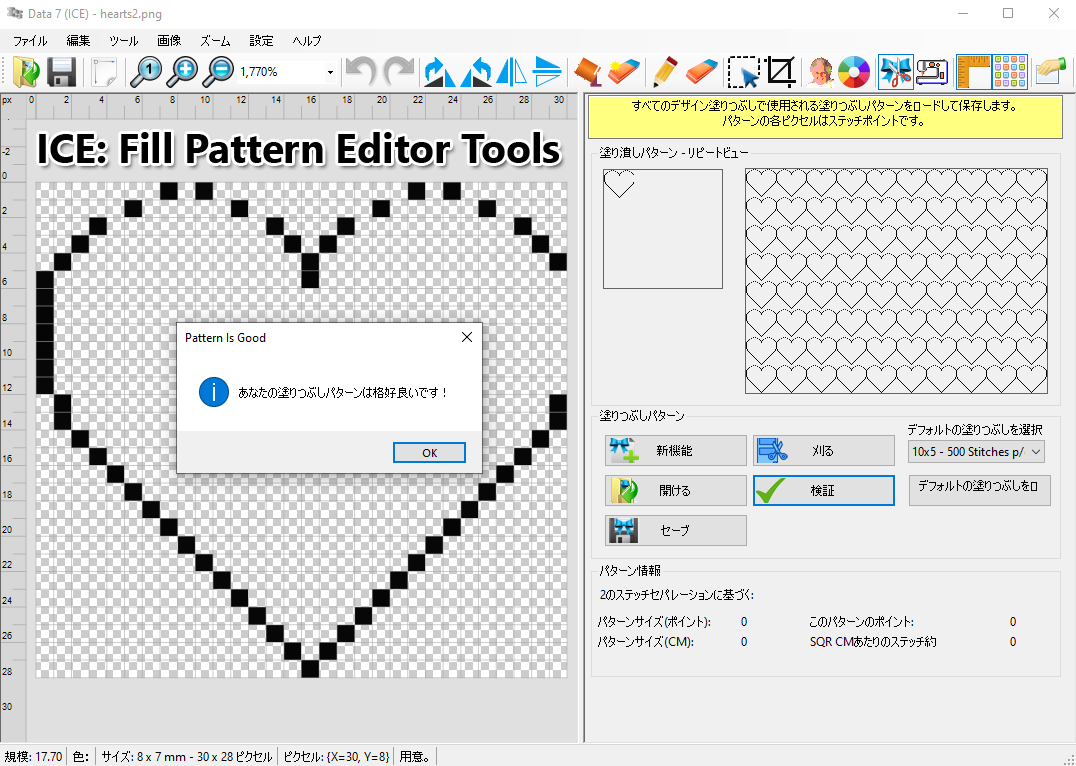Screen dimensions: 1076x766
Task: Open the color wheel tool
Action: click(853, 72)
